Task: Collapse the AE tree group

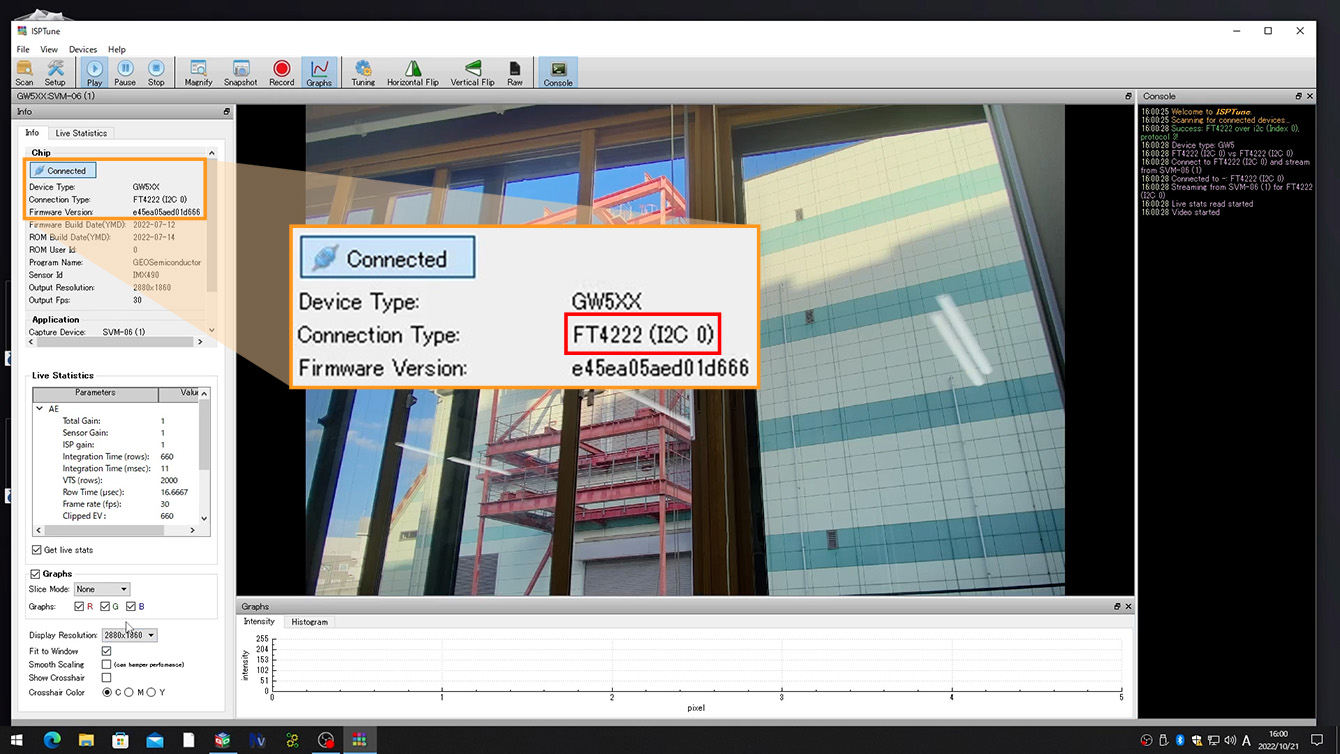Action: point(40,409)
